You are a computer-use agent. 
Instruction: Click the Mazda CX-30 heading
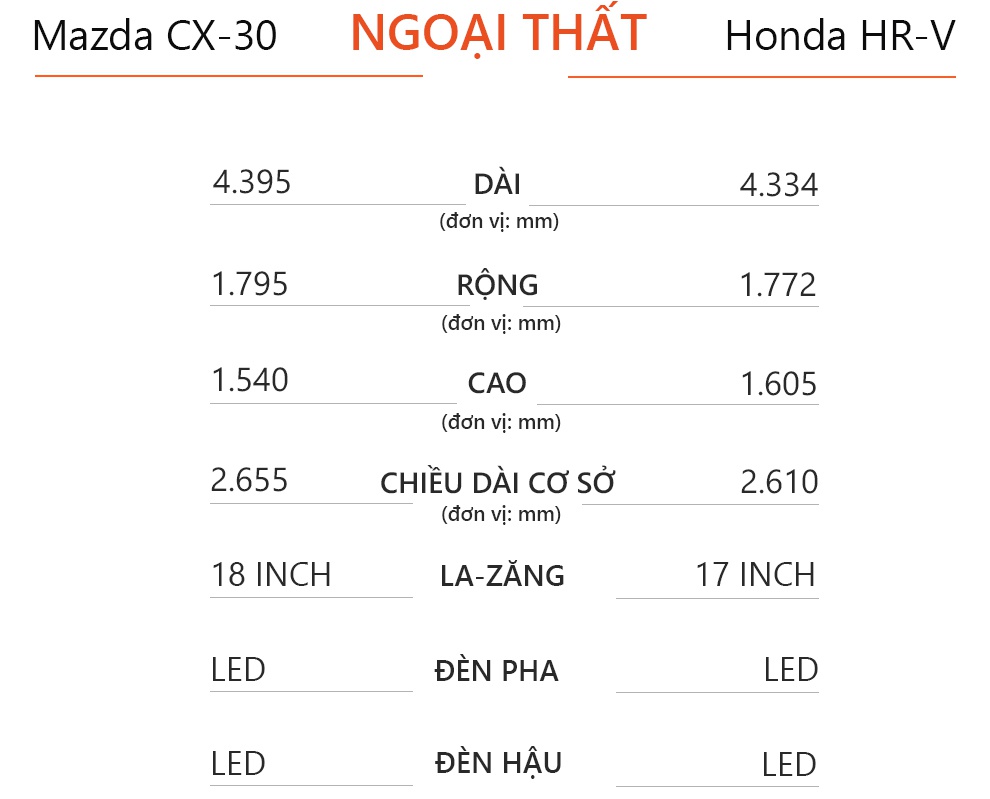(155, 37)
